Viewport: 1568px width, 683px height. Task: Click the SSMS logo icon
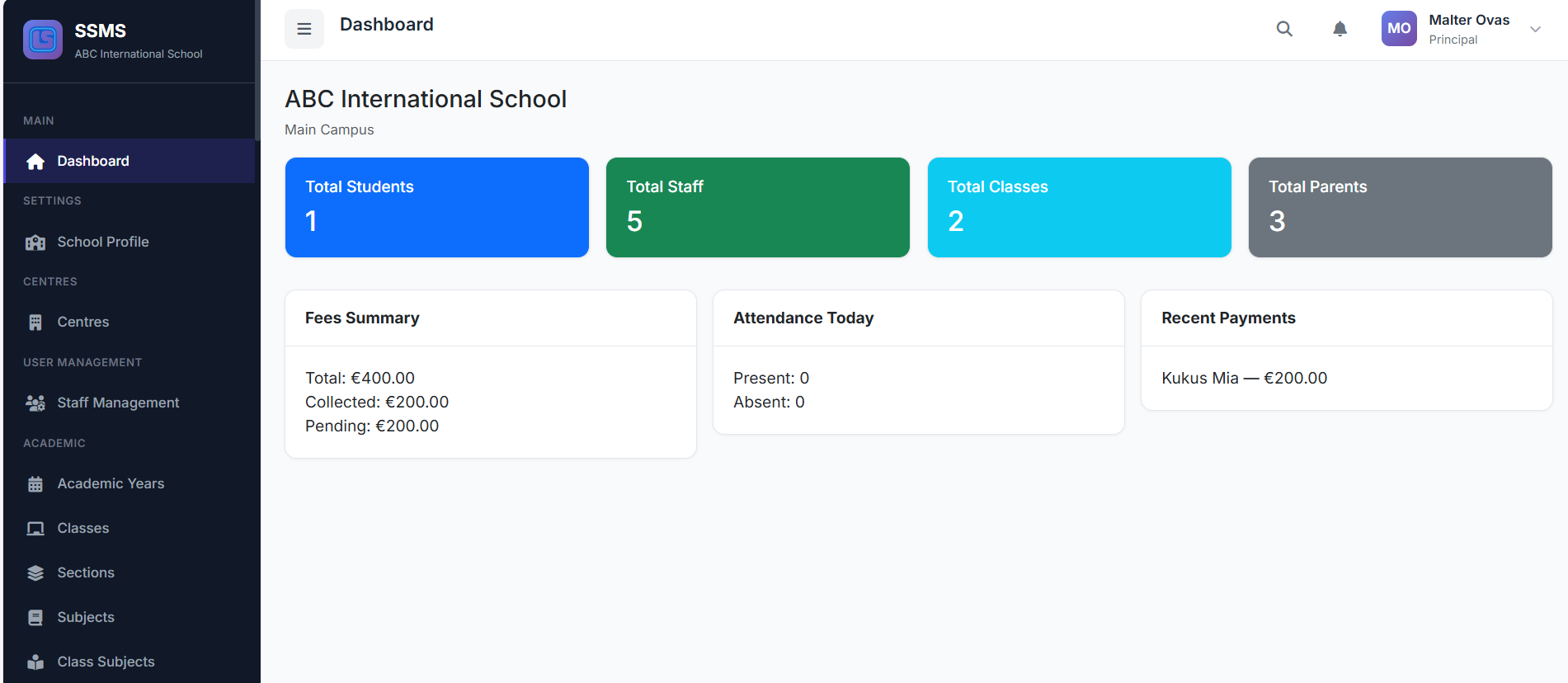43,40
